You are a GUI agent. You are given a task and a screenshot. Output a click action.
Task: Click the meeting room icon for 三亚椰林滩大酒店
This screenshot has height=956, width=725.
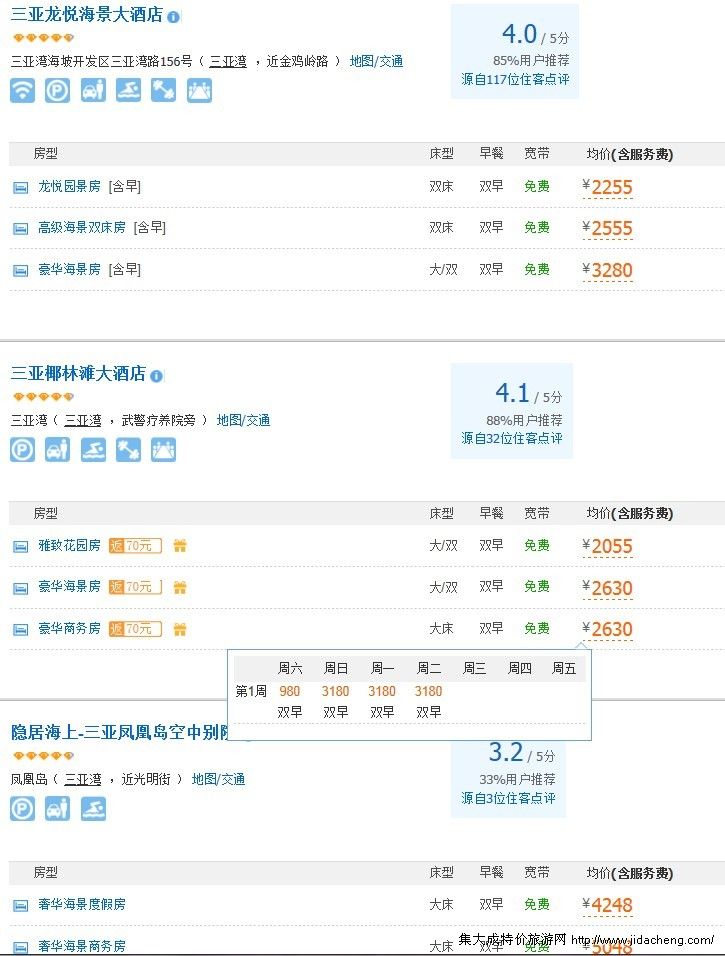click(163, 450)
